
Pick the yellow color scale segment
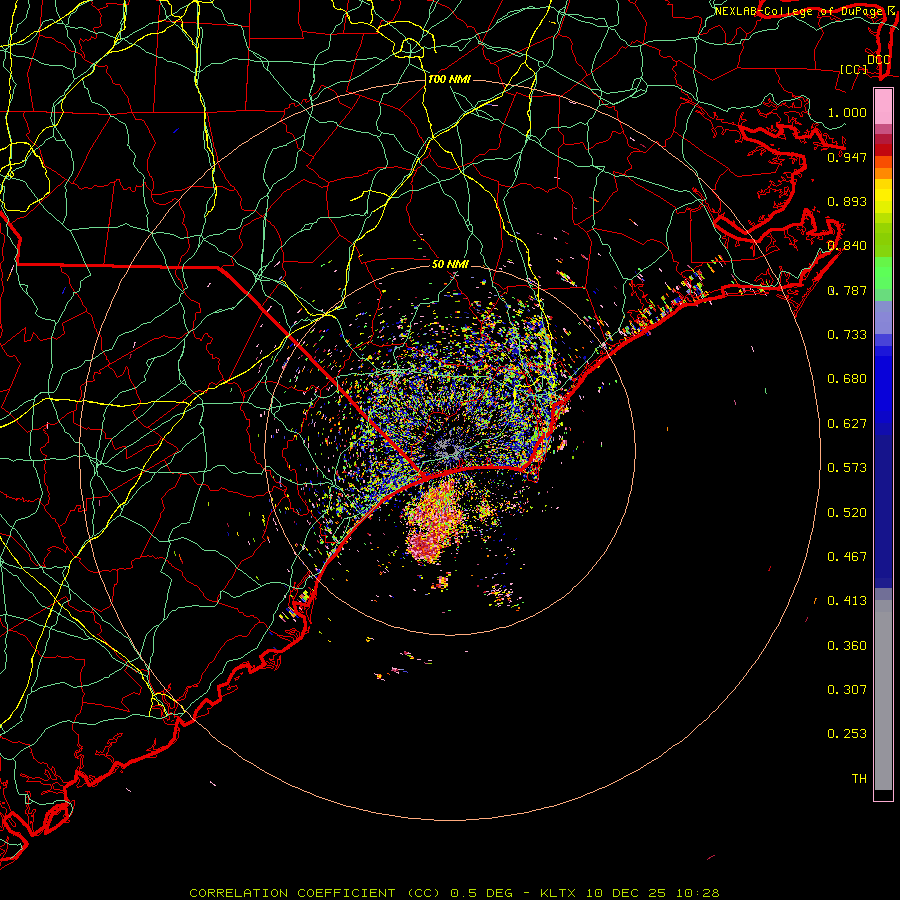(x=883, y=196)
